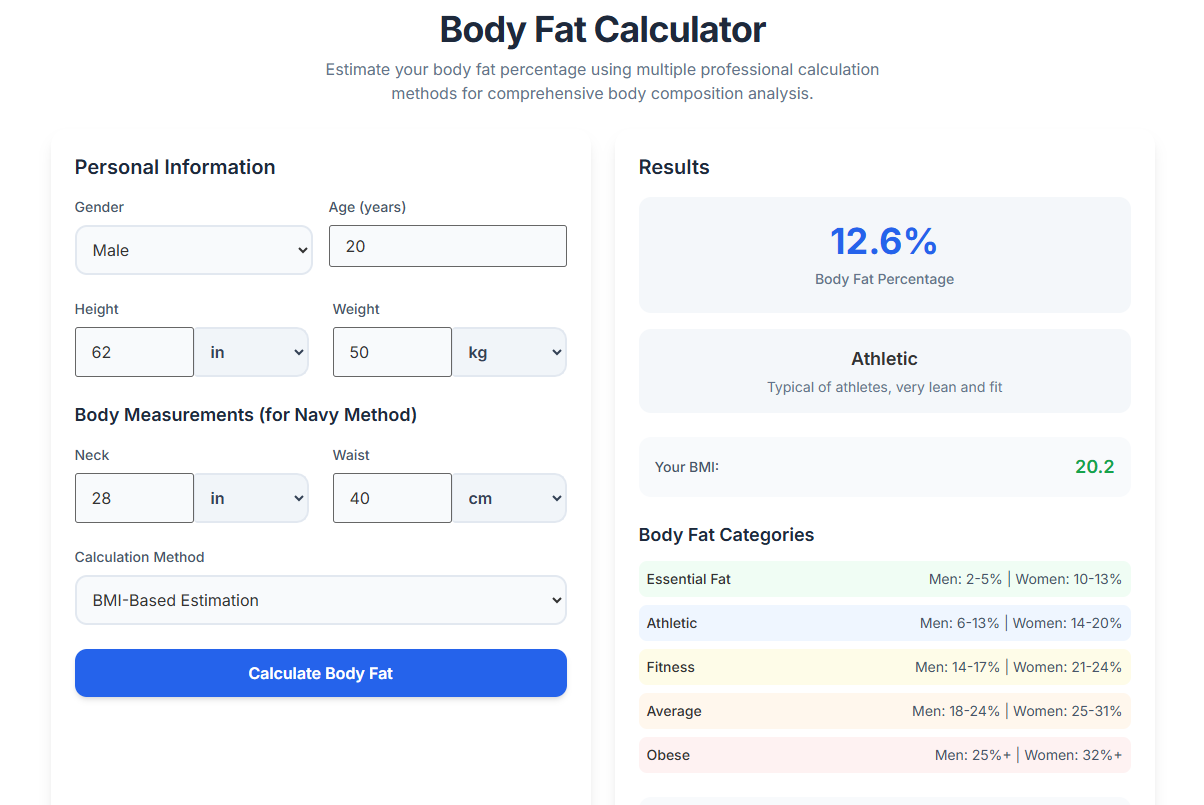The image size is (1204, 805).
Task: Expand the neck measurement unit selector
Action: [x=251, y=497]
